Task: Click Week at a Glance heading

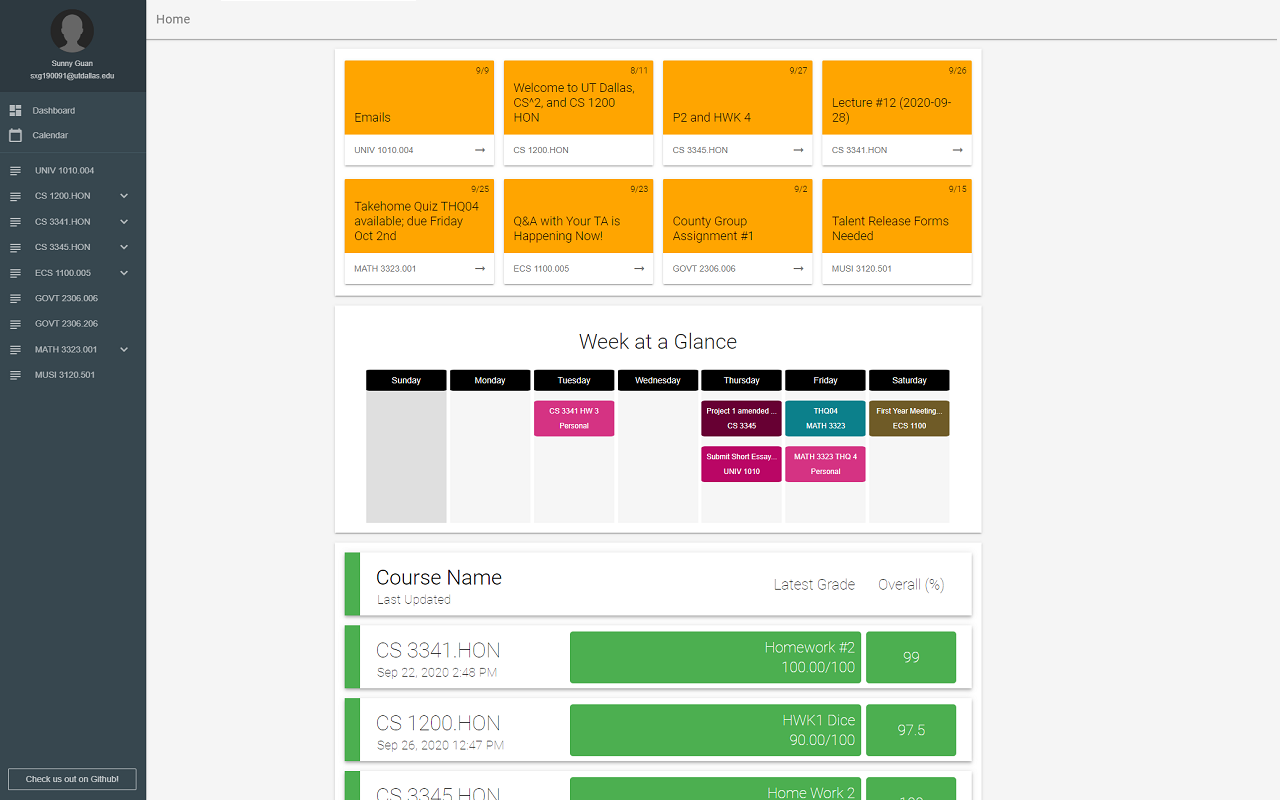Action: [x=658, y=342]
